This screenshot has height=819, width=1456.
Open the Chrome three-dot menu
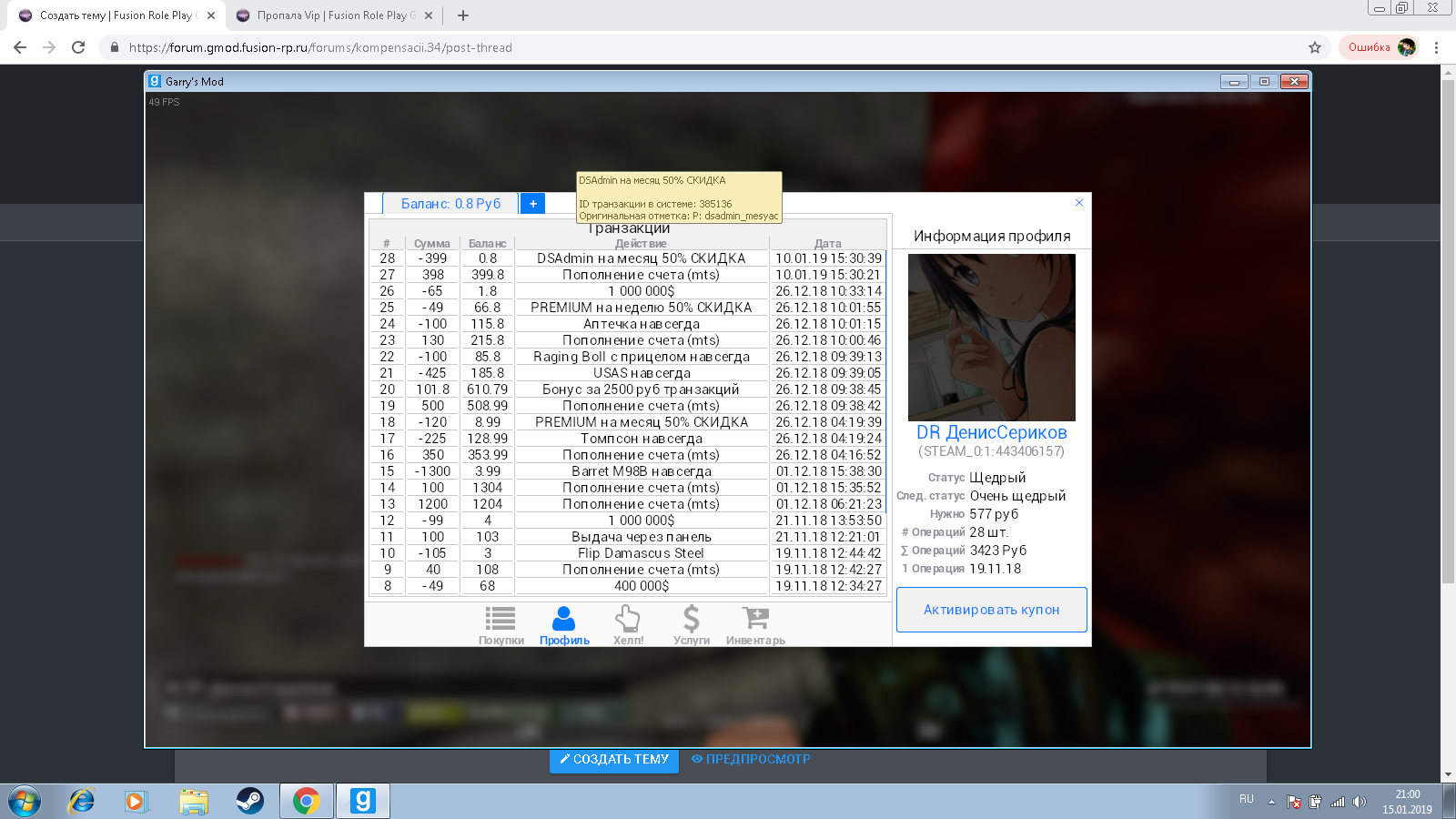point(1437,47)
